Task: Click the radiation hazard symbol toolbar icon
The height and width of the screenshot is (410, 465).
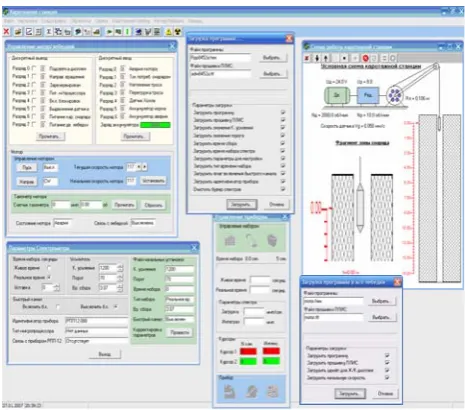Action: [x=178, y=32]
